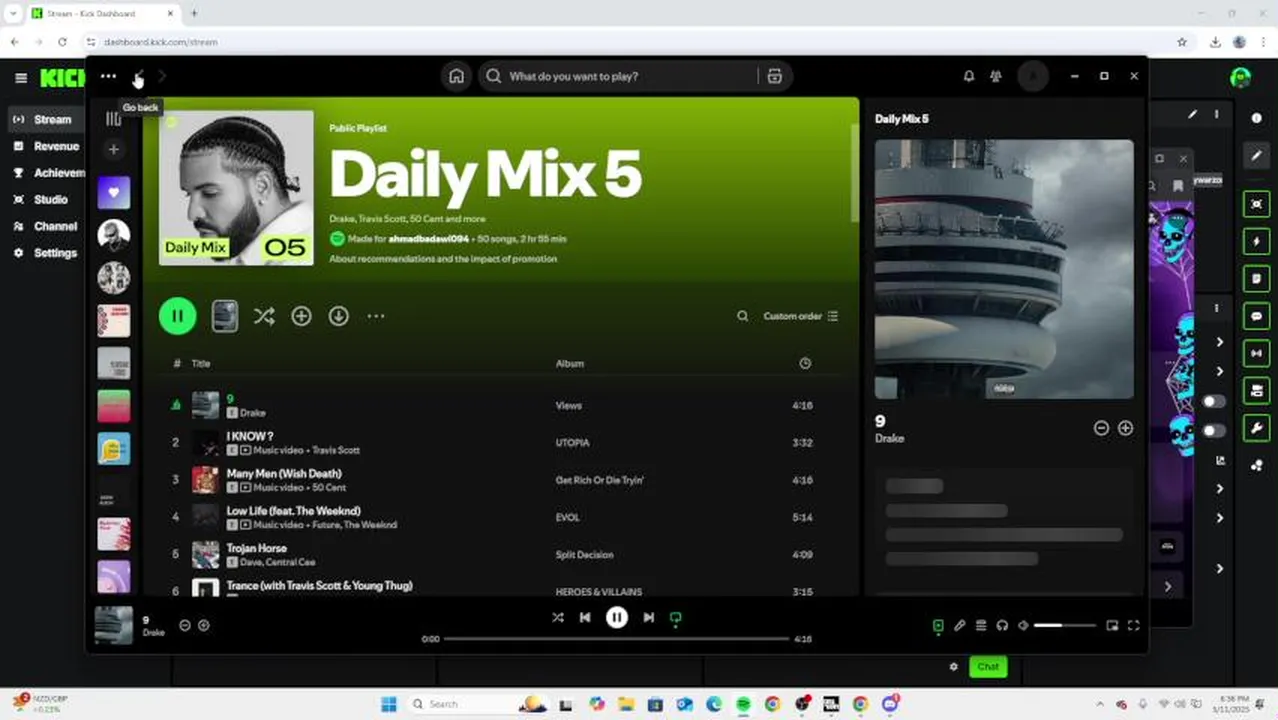Click the Go back arrow in Spotify
This screenshot has width=1278, height=720.
pos(140,76)
